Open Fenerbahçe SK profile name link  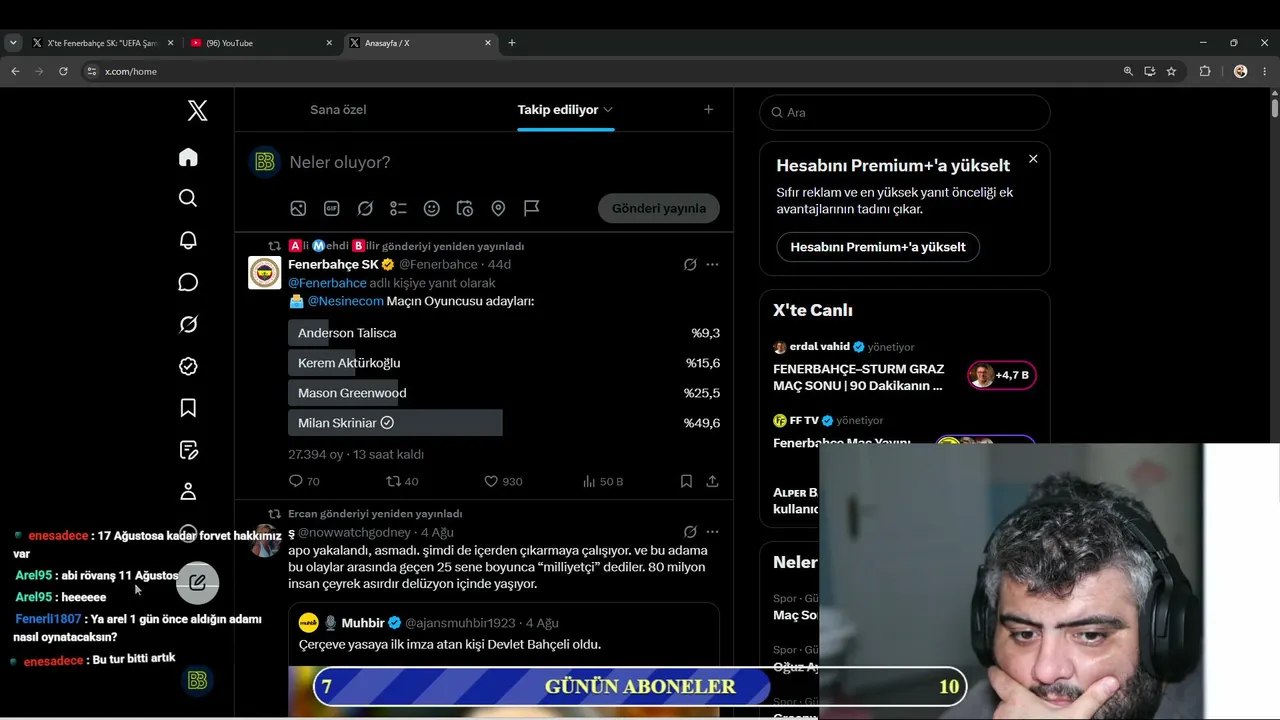coord(333,264)
